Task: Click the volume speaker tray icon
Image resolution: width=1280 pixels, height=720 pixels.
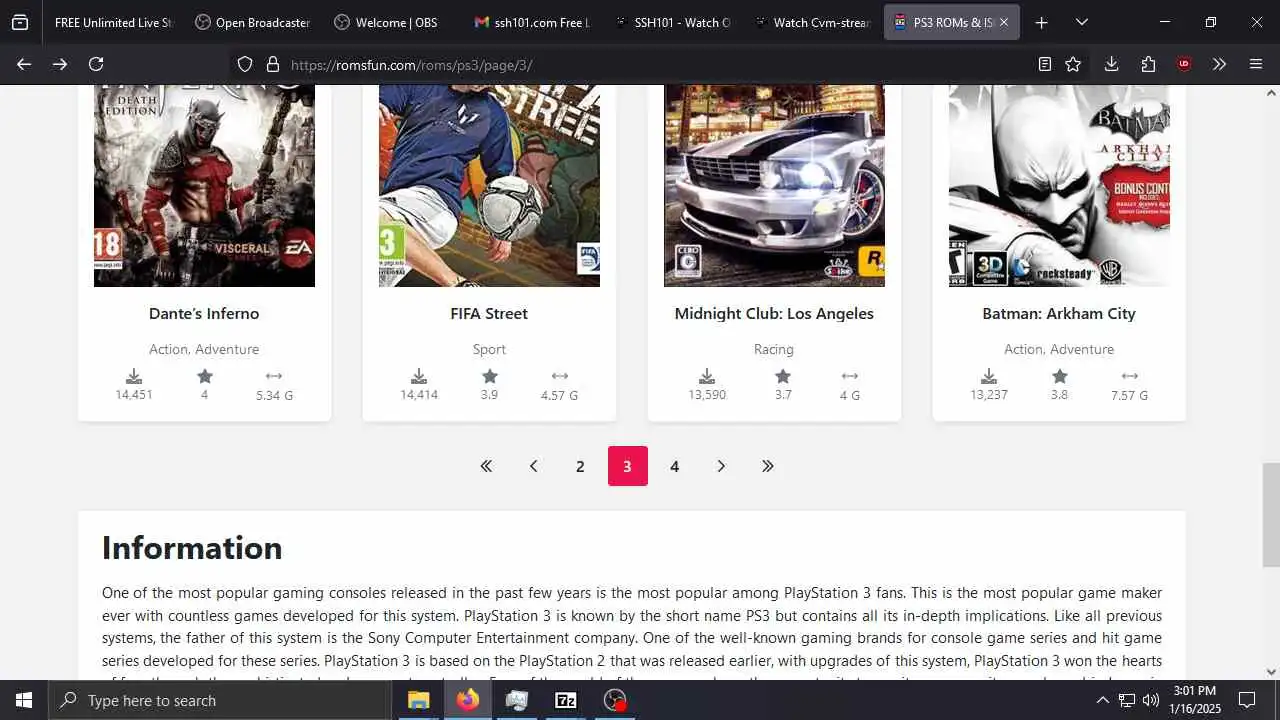Action: point(1151,700)
